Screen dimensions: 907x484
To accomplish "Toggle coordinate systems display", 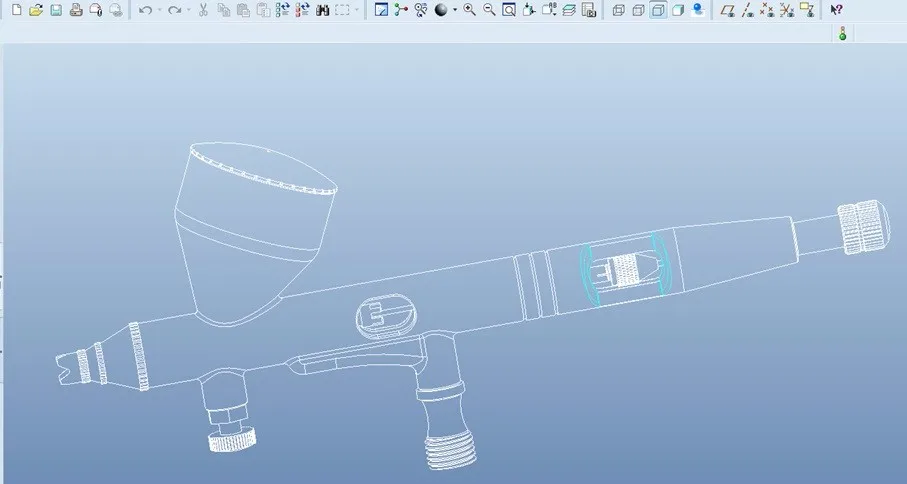I will click(787, 9).
